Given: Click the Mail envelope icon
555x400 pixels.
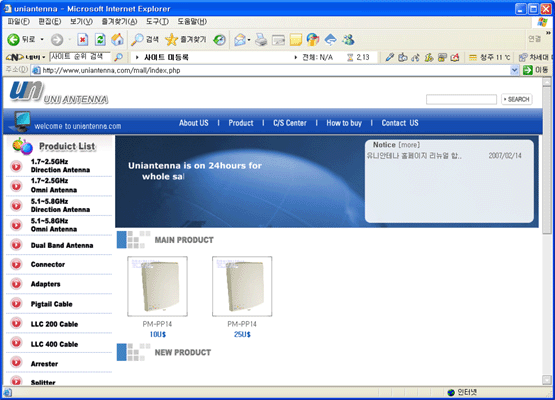Looking at the screenshot, I should point(240,40).
